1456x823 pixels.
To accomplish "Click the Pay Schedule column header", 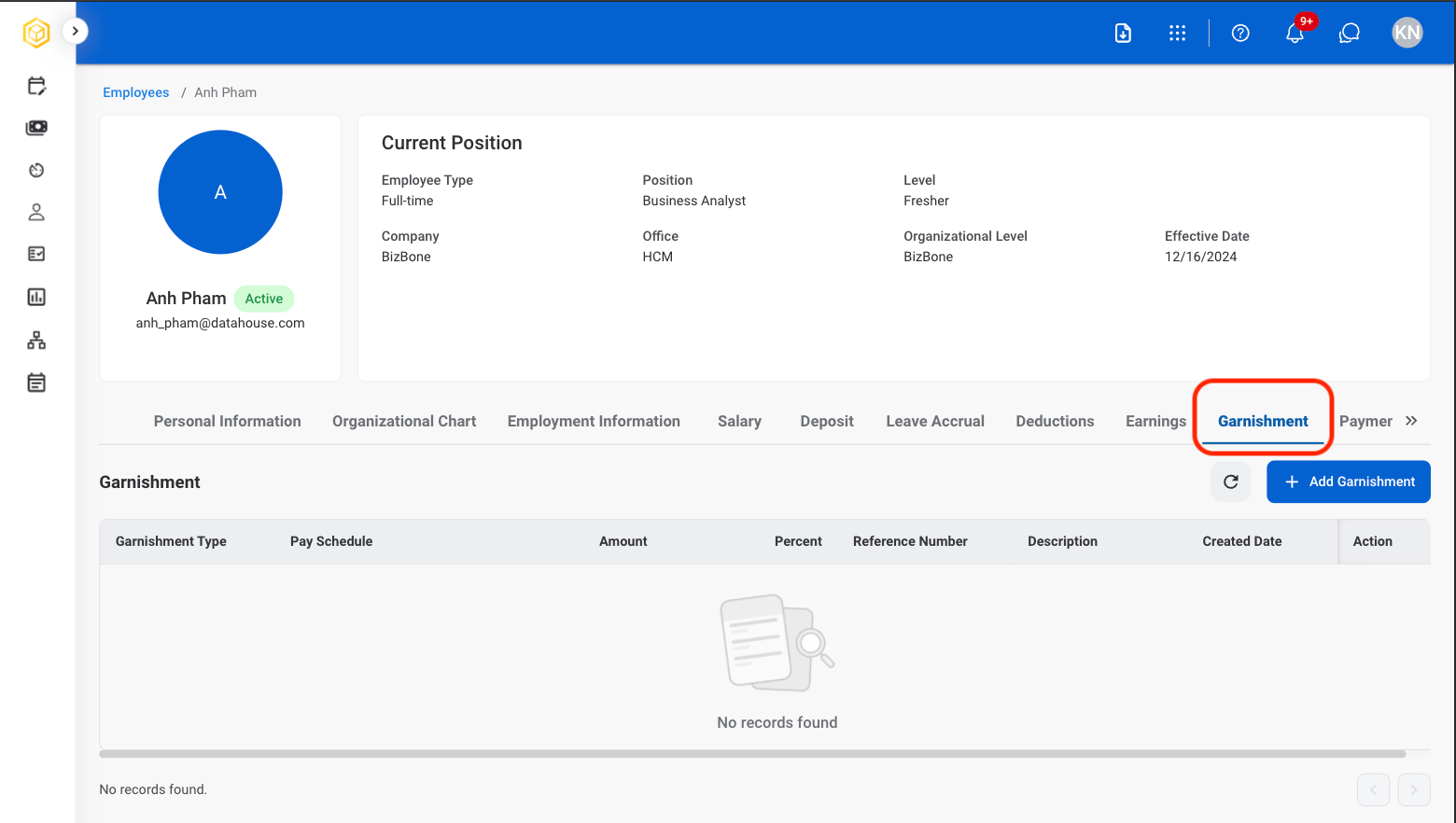I will click(331, 541).
